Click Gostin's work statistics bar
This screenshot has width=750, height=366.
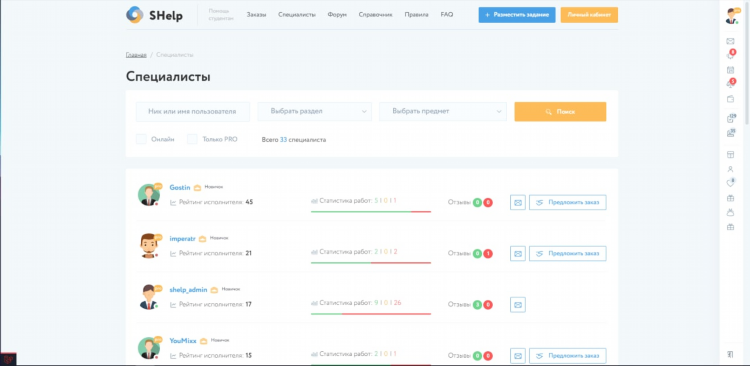point(371,211)
